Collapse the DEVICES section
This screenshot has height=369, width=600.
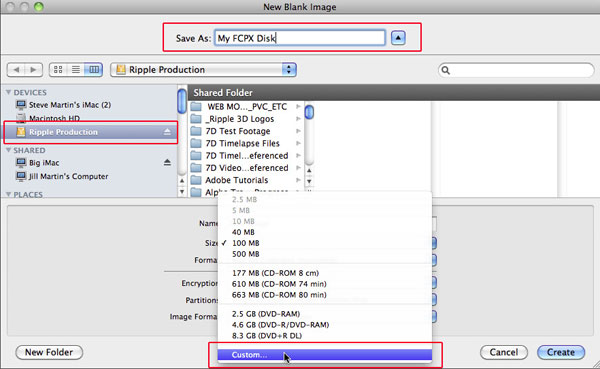tap(8, 92)
